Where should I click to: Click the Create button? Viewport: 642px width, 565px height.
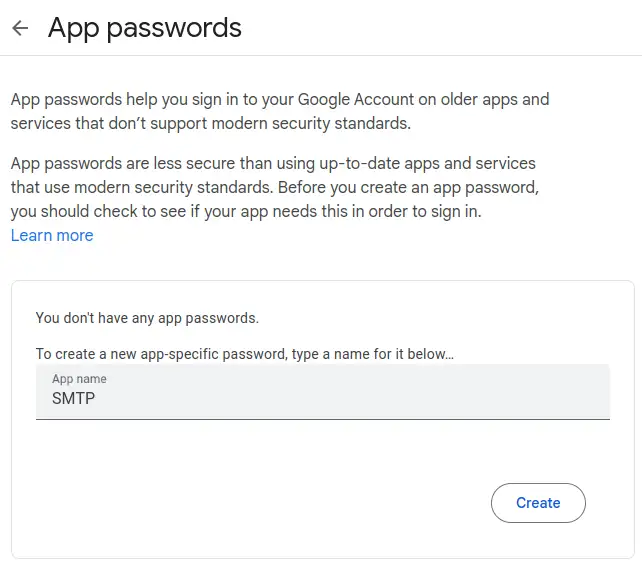(538, 502)
